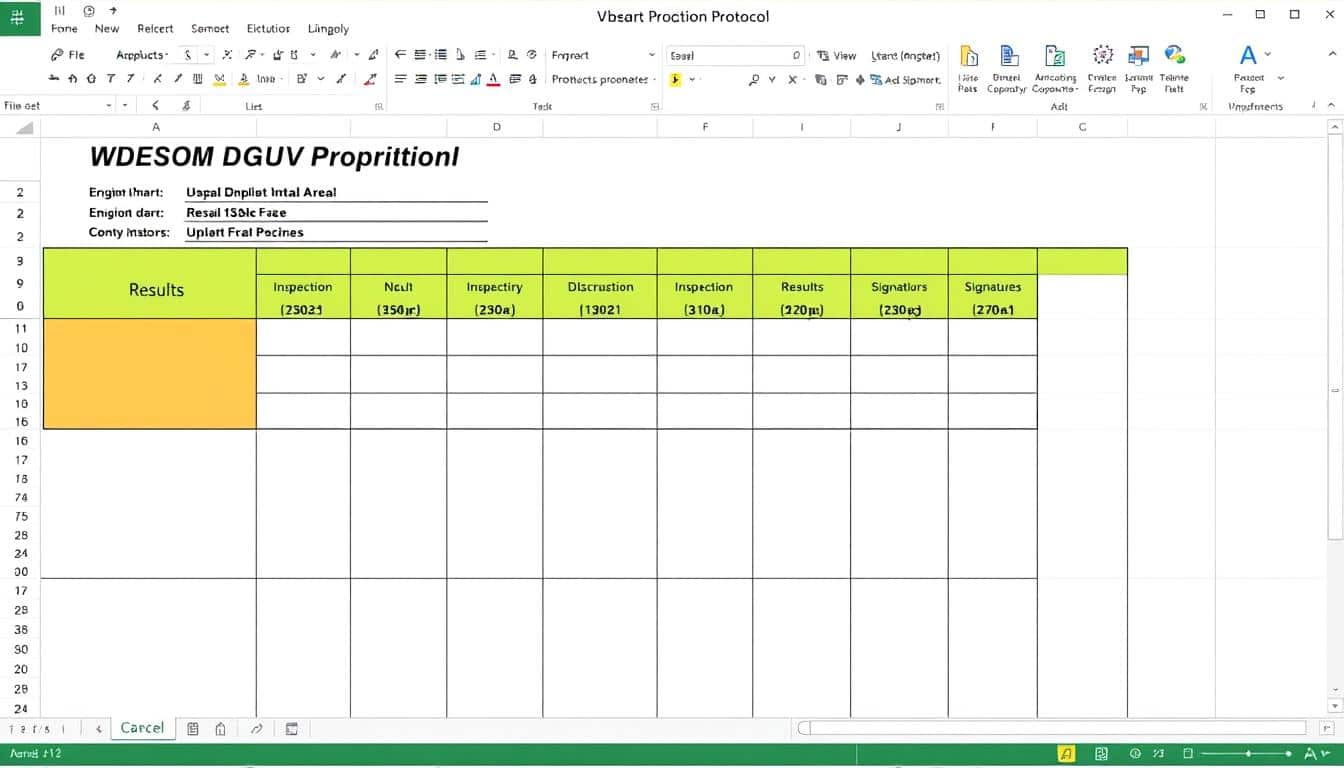Click the vertical scrollbar down arrow

point(1335,706)
